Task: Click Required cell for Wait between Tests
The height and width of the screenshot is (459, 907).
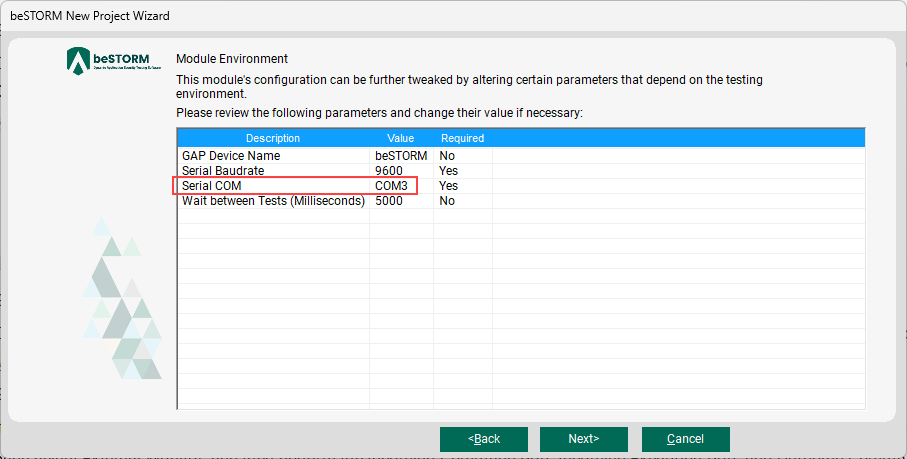Action: (463, 201)
